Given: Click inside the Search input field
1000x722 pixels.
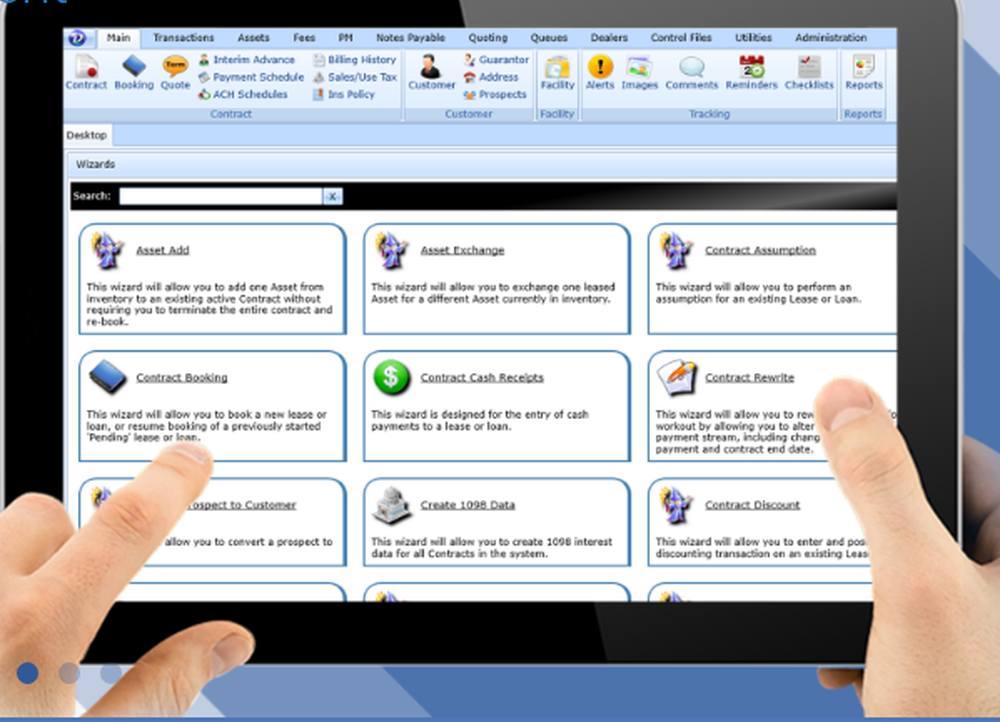Looking at the screenshot, I should [220, 196].
